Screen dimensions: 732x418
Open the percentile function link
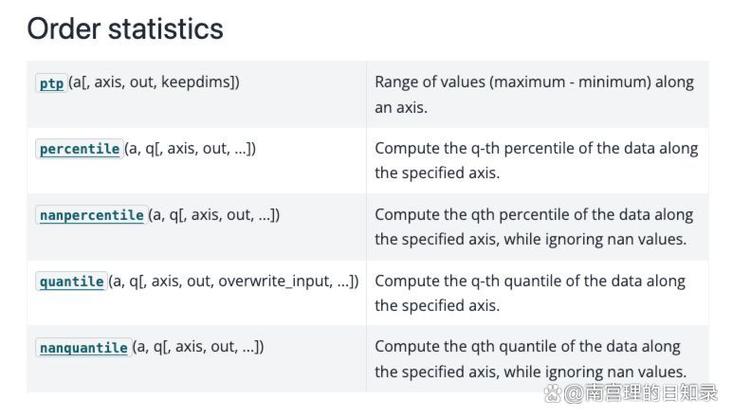[x=80, y=149]
